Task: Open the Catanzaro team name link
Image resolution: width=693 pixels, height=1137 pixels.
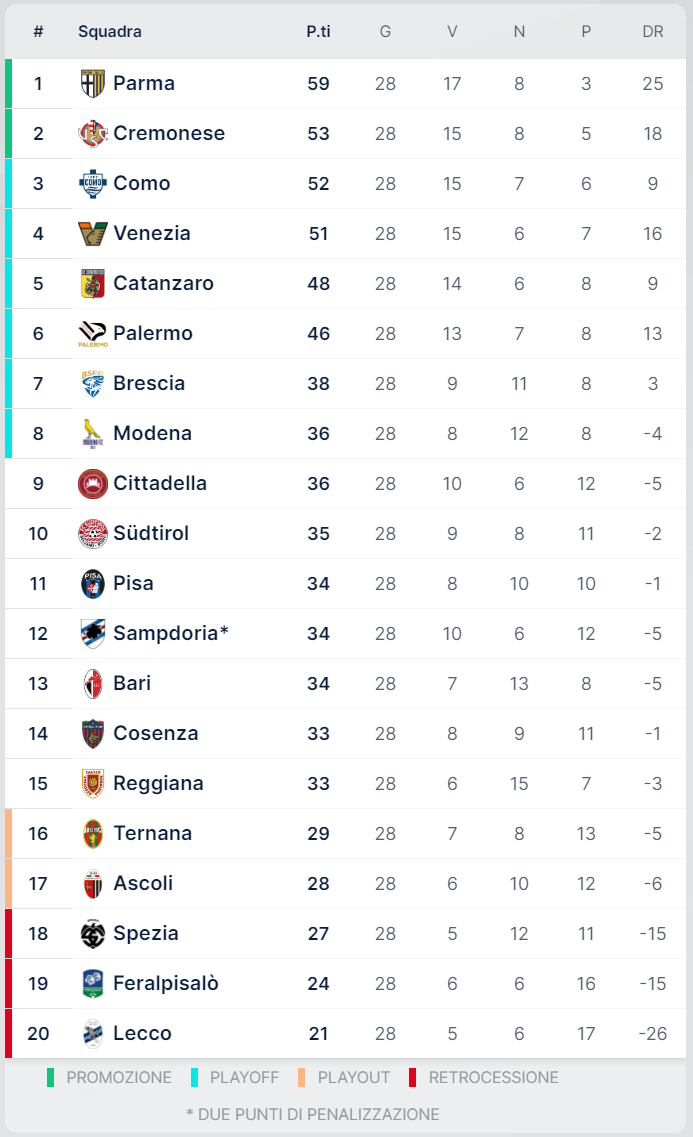Action: tap(163, 283)
